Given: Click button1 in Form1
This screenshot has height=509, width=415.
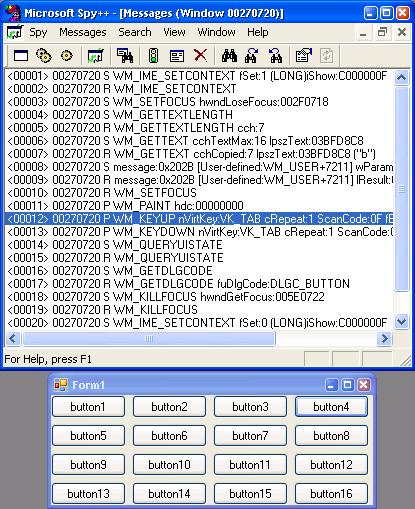Looking at the screenshot, I should [88, 407].
